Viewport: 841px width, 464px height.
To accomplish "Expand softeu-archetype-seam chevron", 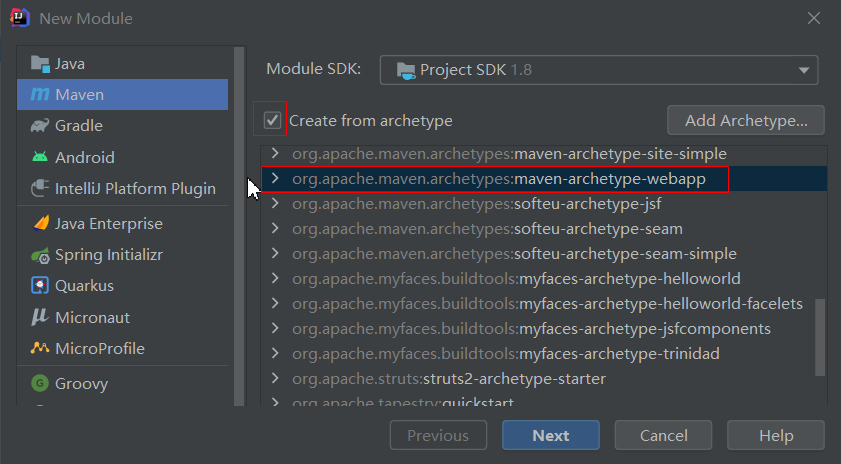I will coord(275,228).
